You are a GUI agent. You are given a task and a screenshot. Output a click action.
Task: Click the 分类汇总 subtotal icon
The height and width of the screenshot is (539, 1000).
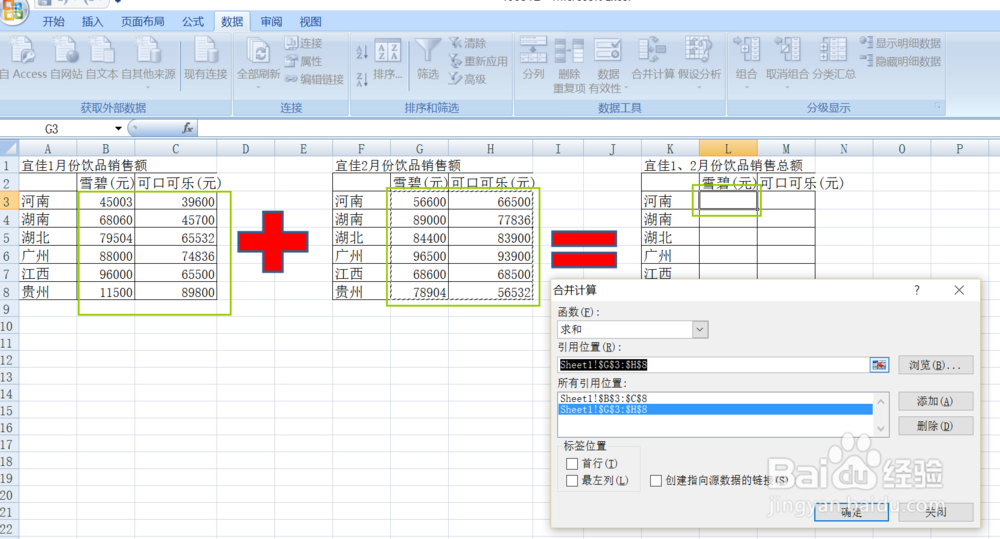pyautogui.click(x=834, y=57)
